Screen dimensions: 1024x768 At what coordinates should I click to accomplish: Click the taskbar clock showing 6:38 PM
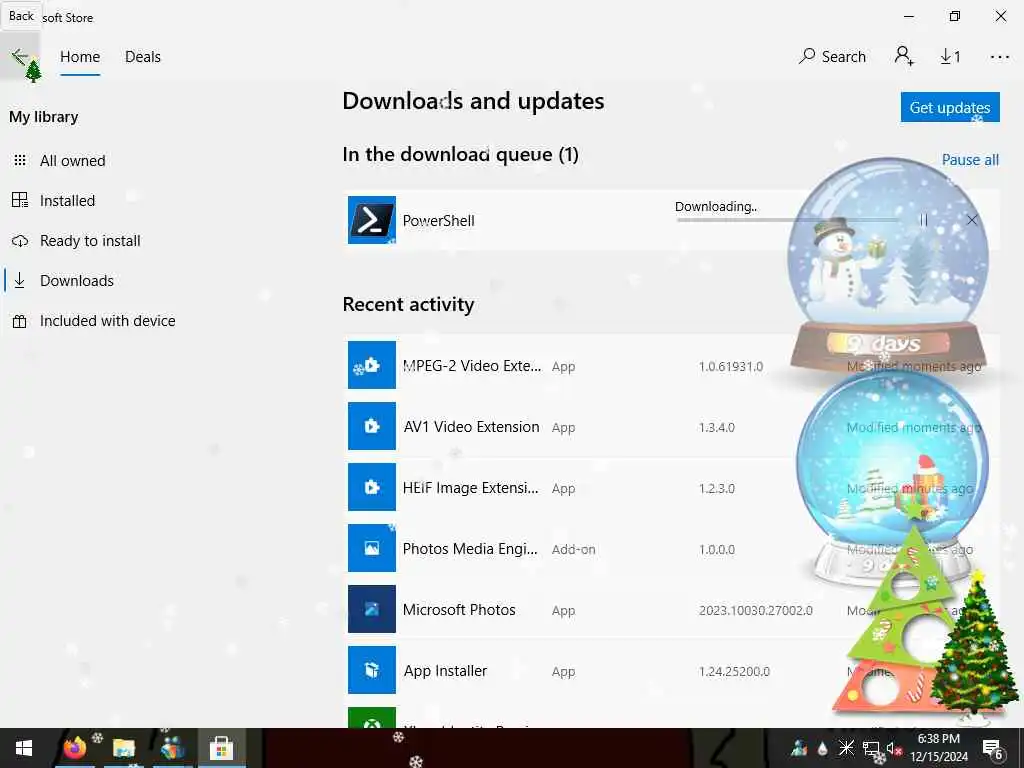coord(939,748)
